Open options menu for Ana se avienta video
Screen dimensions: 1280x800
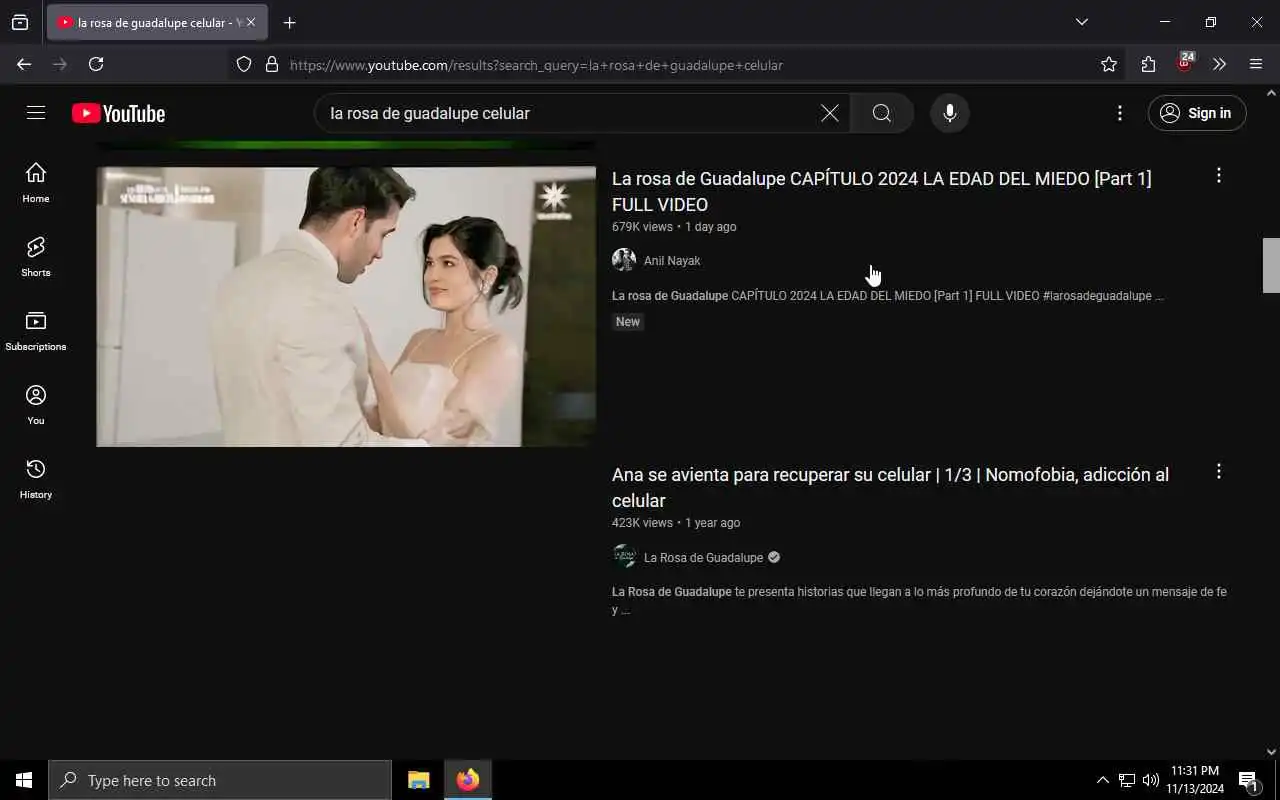pos(1218,471)
